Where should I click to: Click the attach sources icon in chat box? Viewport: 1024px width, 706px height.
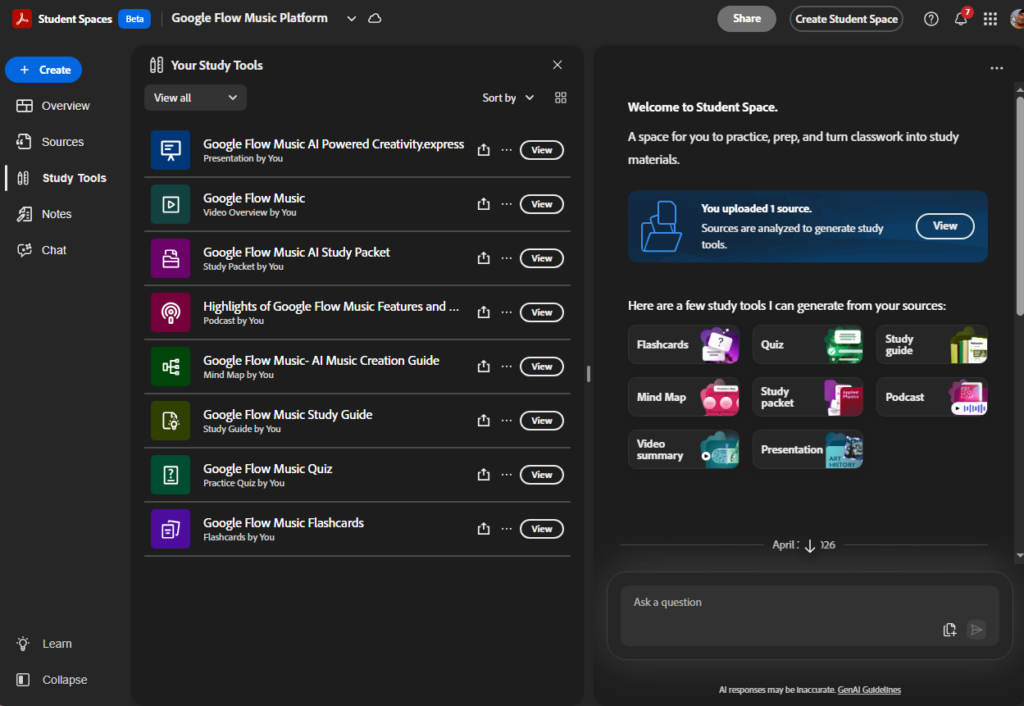950,630
